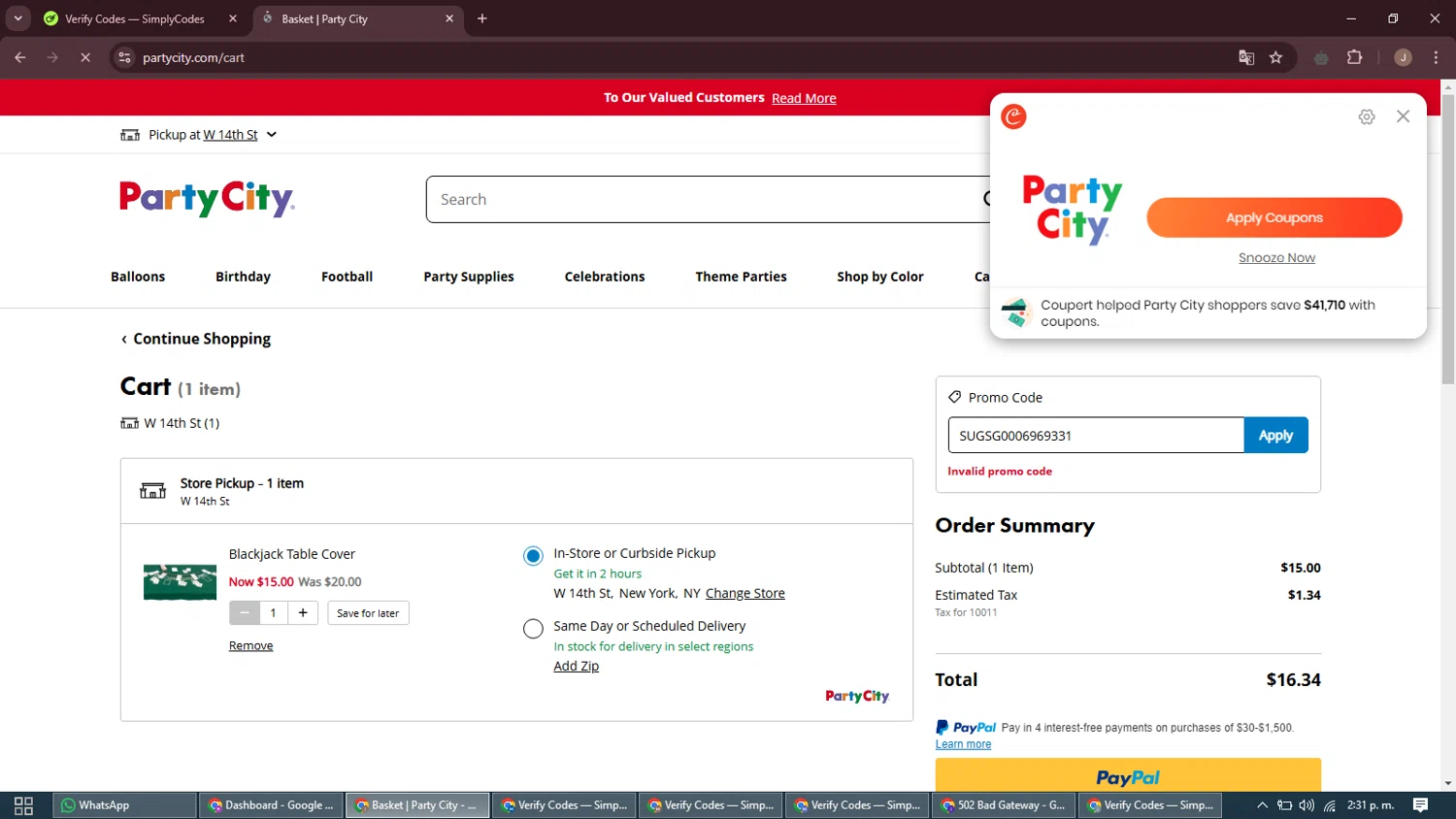The height and width of the screenshot is (819, 1456).
Task: Open the Coupert popup settings gear
Action: [1367, 116]
